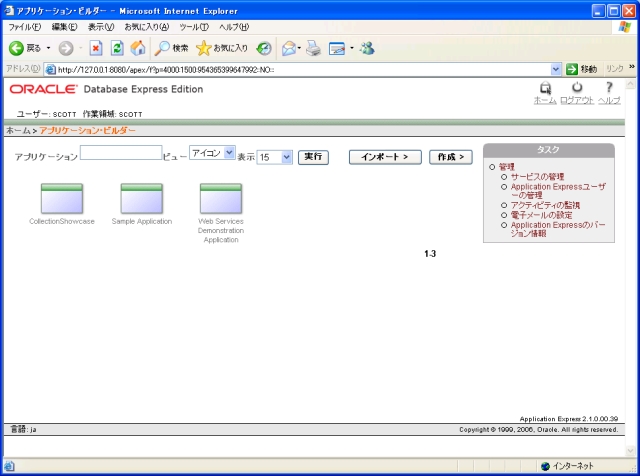640x476 pixels.
Task: Open the ファイル(F) menu
Action: click(x=24, y=27)
